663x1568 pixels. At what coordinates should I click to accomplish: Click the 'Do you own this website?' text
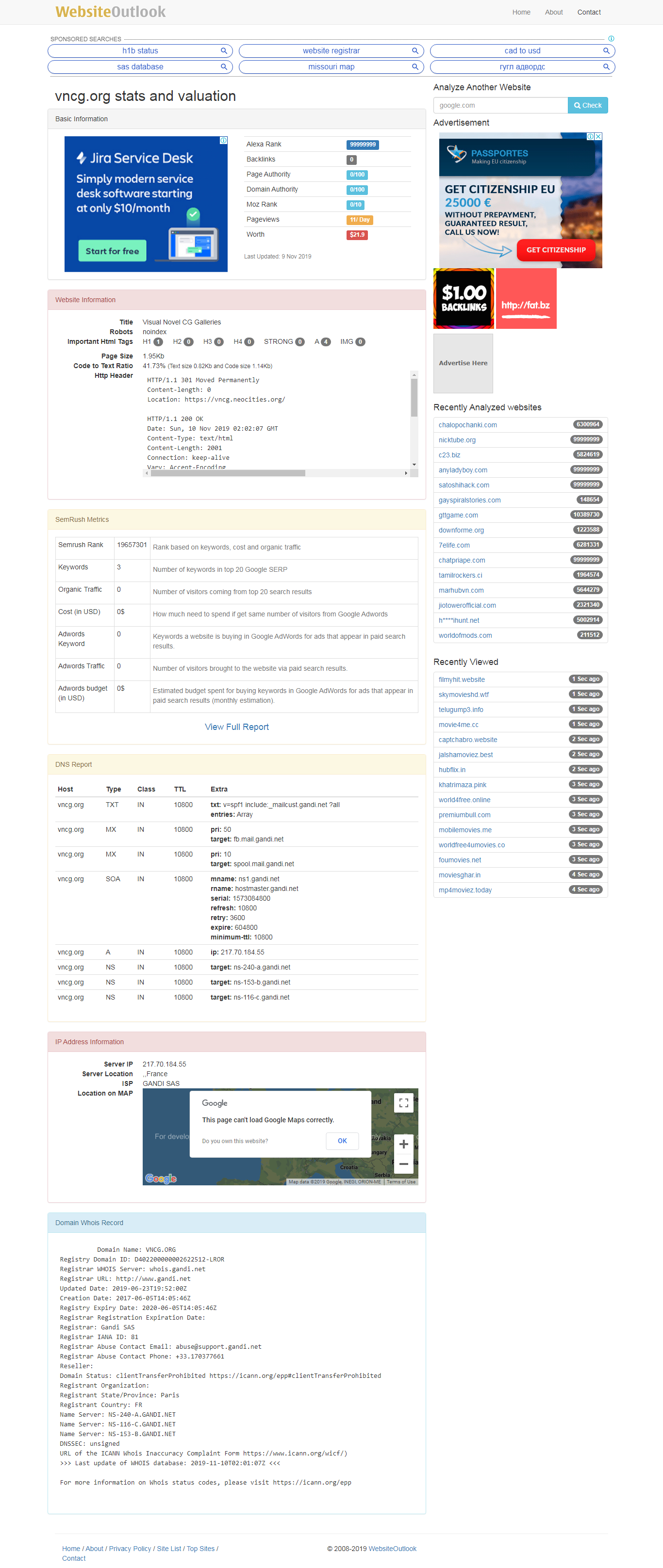coord(234,1141)
